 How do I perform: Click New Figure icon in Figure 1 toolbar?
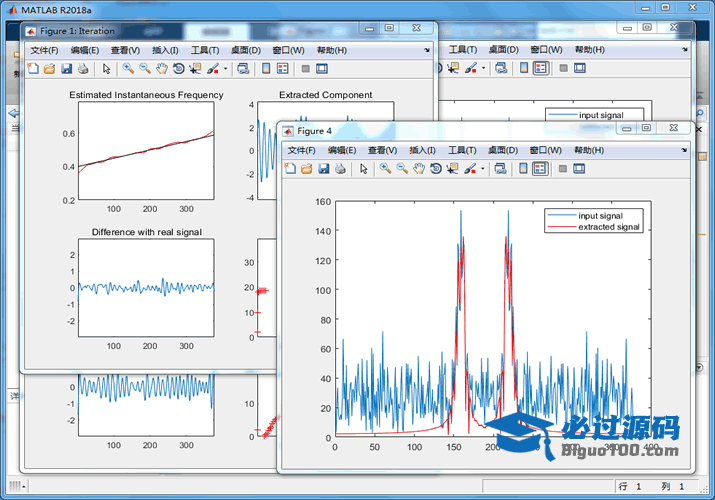click(33, 69)
